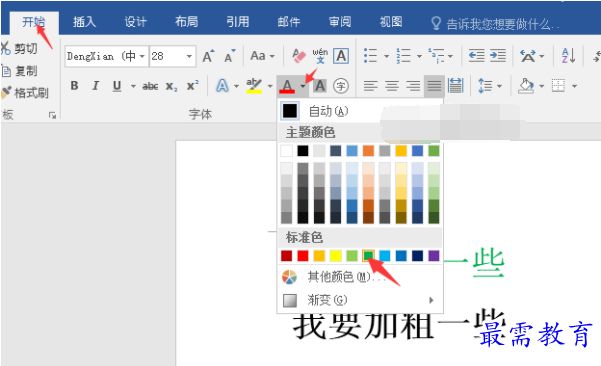Switch to the 邮件 Mailings tab

[289, 21]
